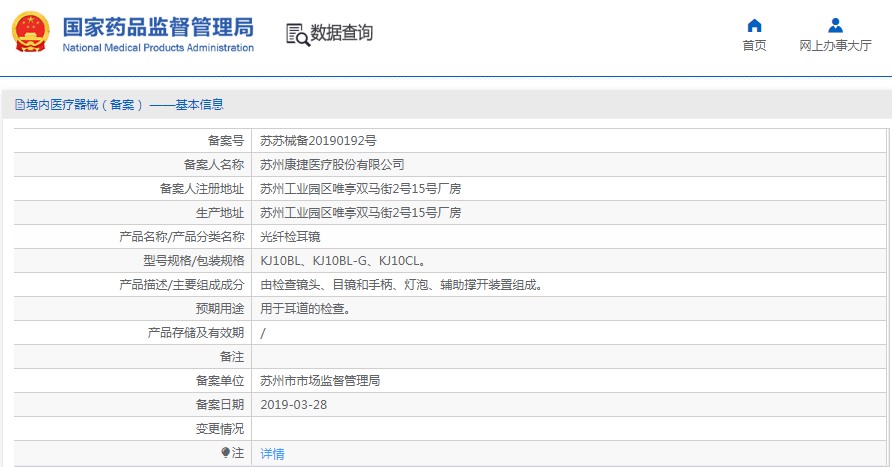
Task: Click the 型号规格/包装规格 label
Action: tap(194, 261)
